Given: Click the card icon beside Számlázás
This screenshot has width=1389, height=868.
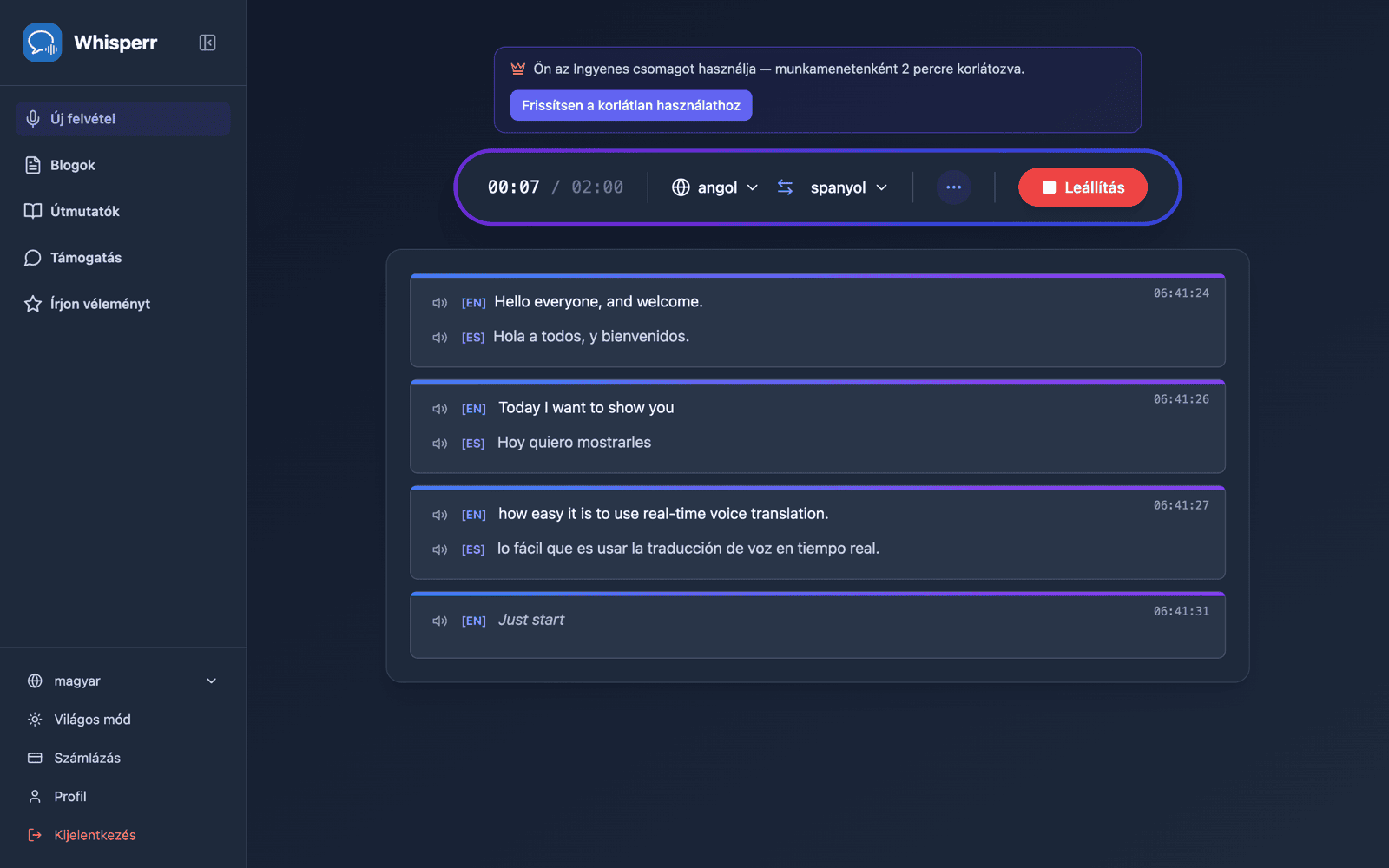Looking at the screenshot, I should (35, 758).
